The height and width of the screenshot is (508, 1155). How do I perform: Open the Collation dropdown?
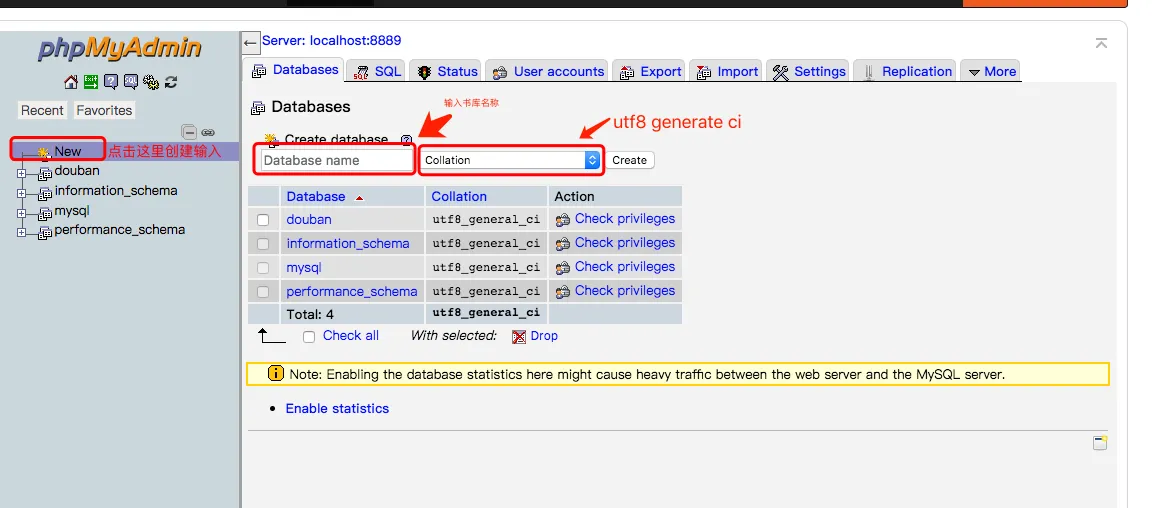(x=510, y=160)
